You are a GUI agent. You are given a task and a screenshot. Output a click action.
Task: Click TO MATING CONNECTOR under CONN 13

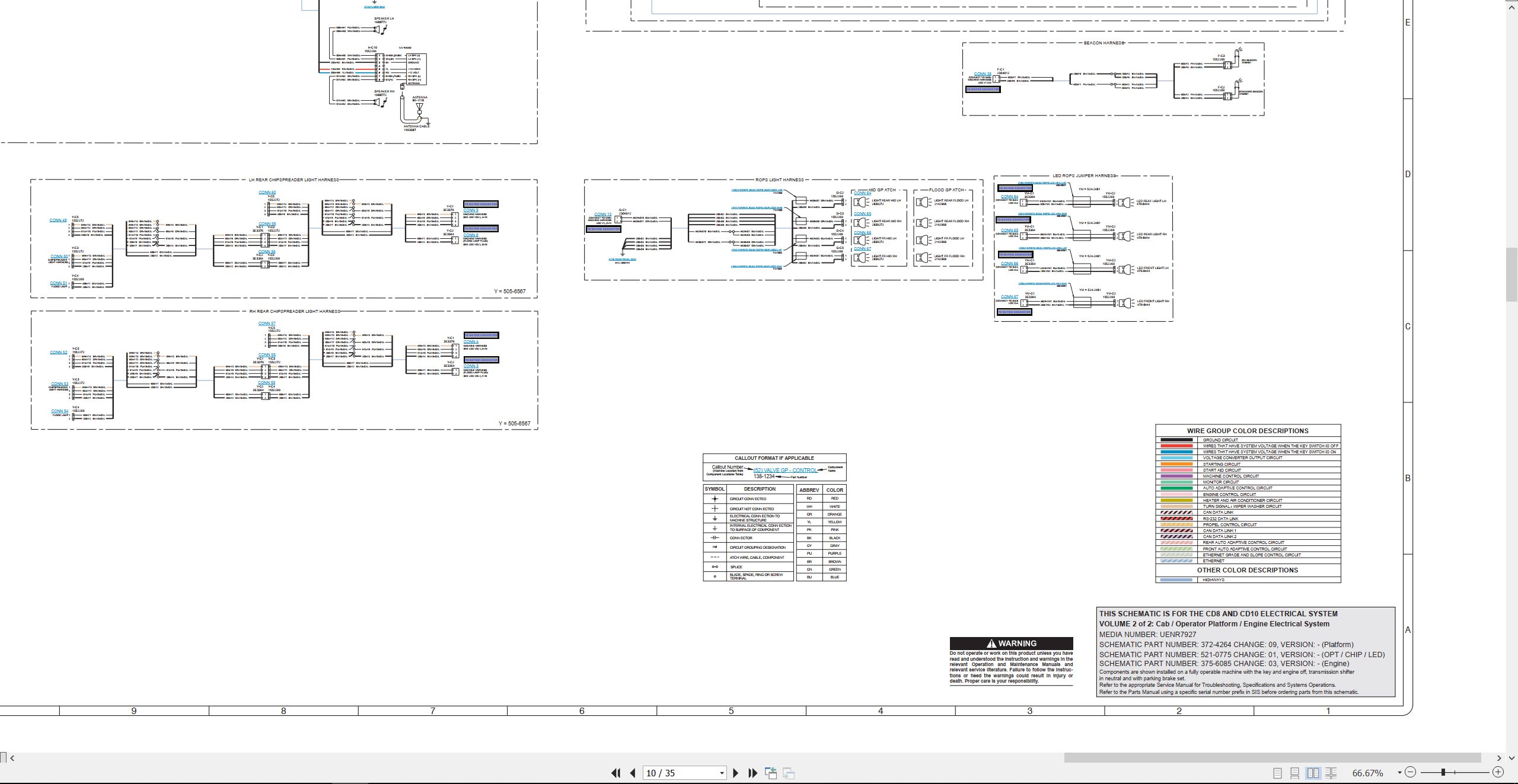[603, 229]
